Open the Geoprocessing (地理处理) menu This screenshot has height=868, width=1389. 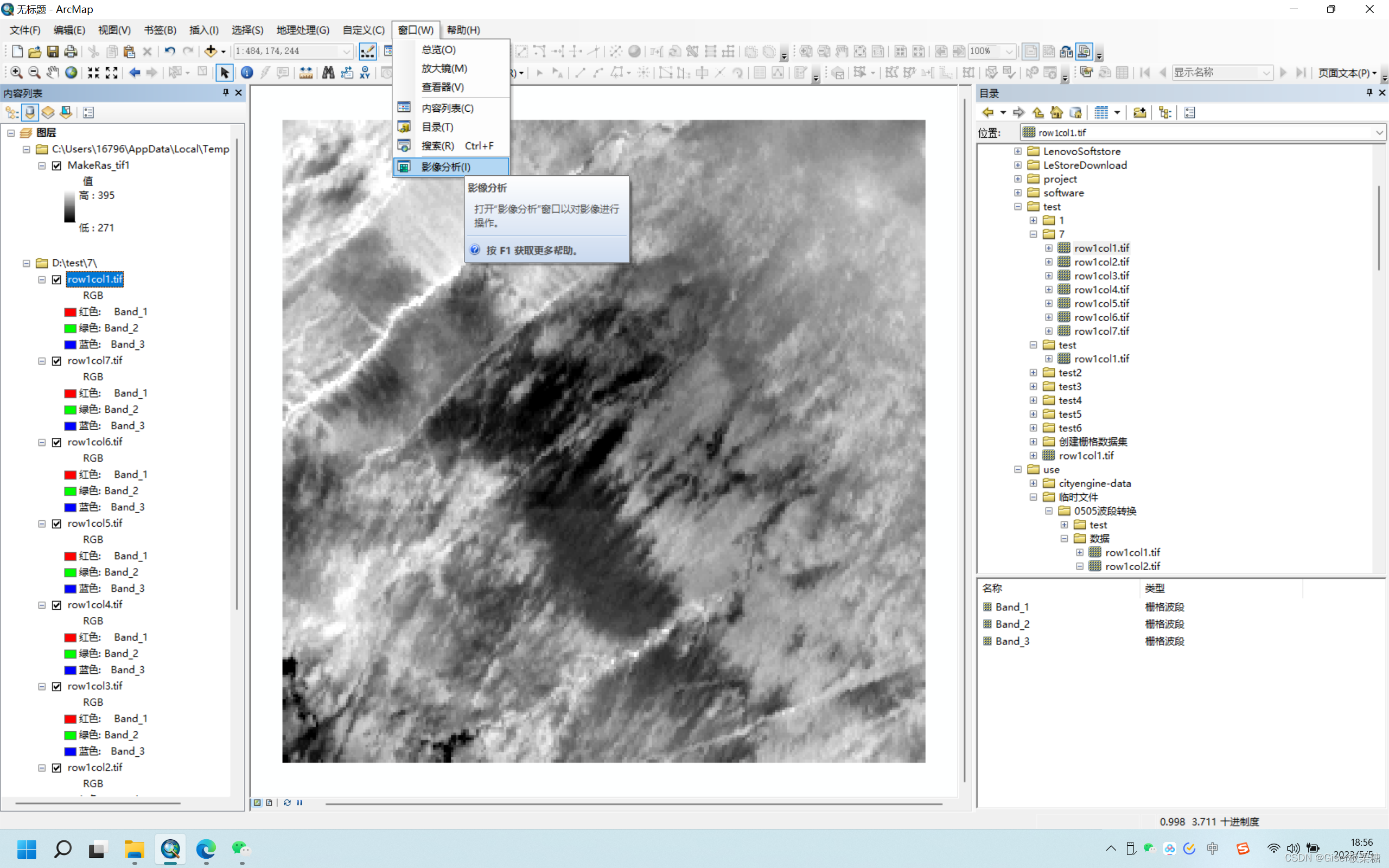point(302,30)
